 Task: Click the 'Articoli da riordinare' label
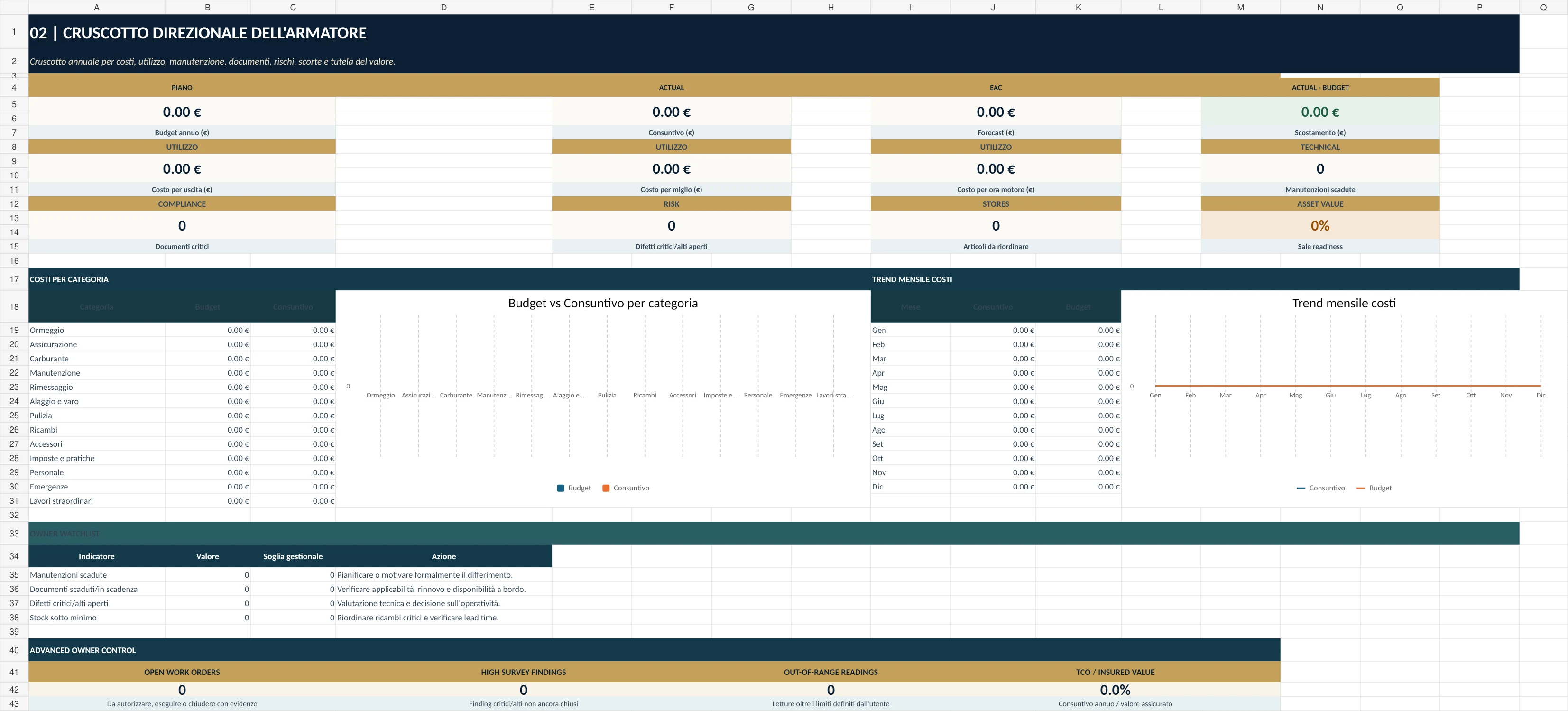click(x=995, y=247)
